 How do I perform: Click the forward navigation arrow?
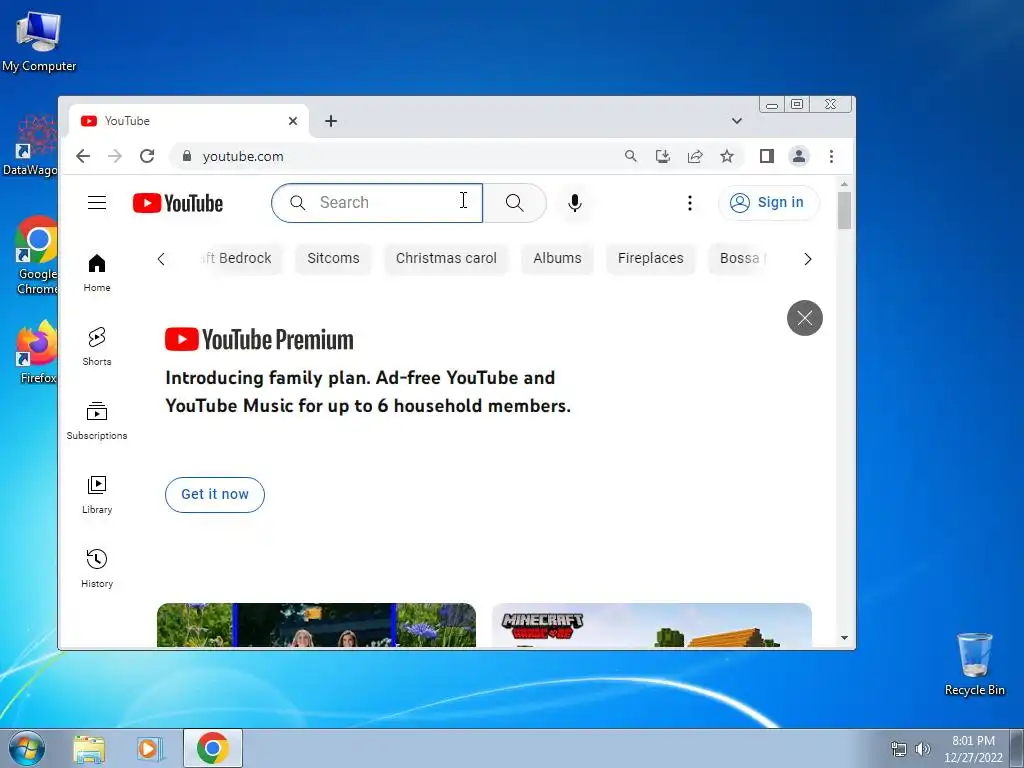point(115,156)
